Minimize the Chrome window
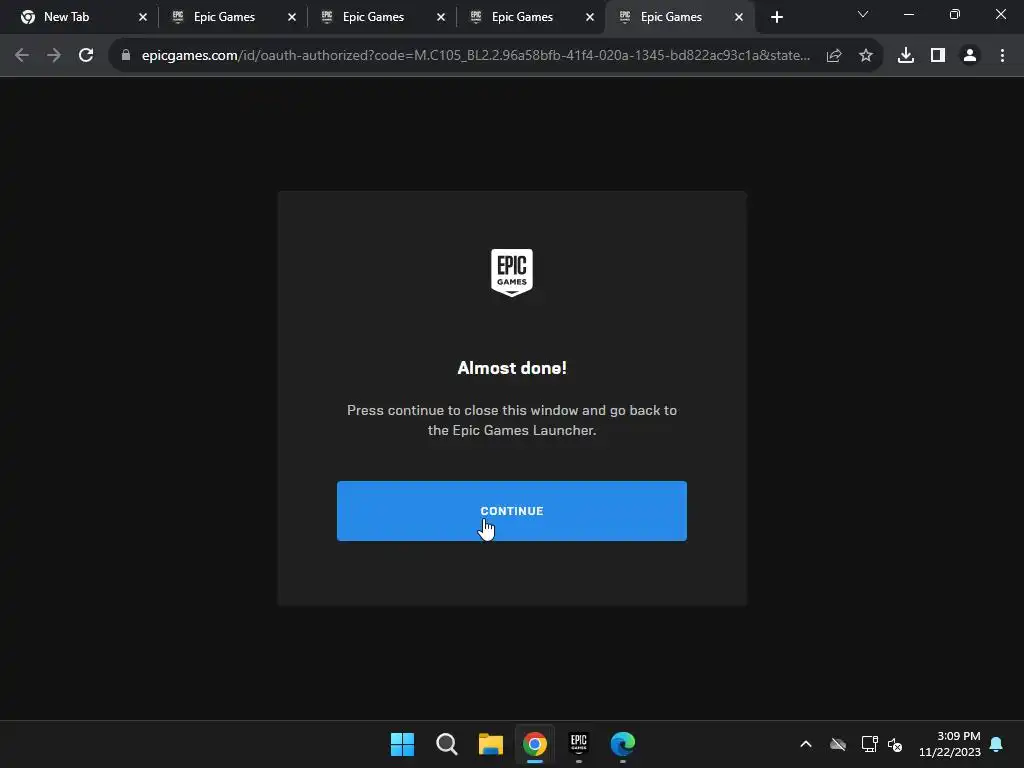The image size is (1024, 768). coord(908,14)
